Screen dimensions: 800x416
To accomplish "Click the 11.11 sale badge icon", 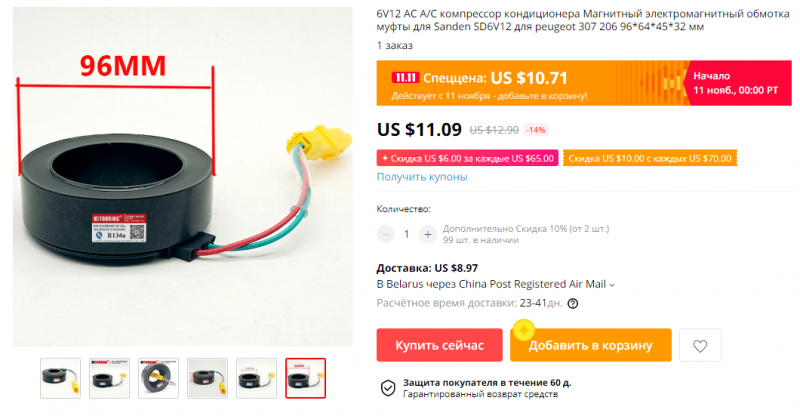I will 405,78.
